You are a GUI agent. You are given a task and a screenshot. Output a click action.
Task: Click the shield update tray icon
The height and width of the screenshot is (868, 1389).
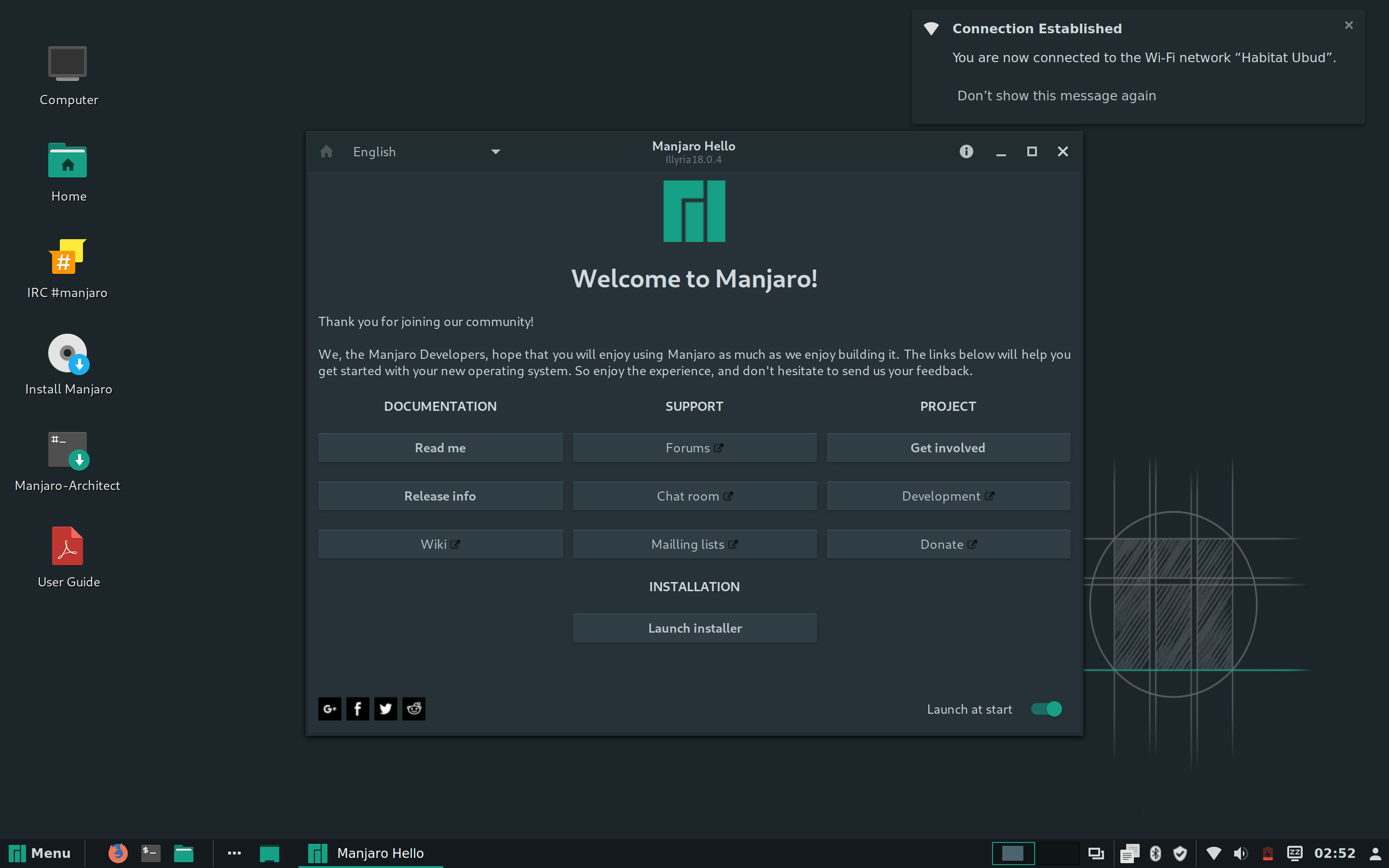point(1180,854)
